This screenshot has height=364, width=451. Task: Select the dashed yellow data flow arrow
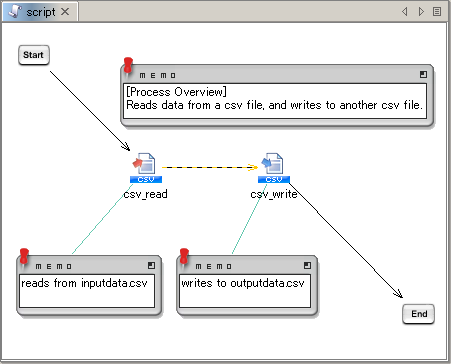(210, 167)
